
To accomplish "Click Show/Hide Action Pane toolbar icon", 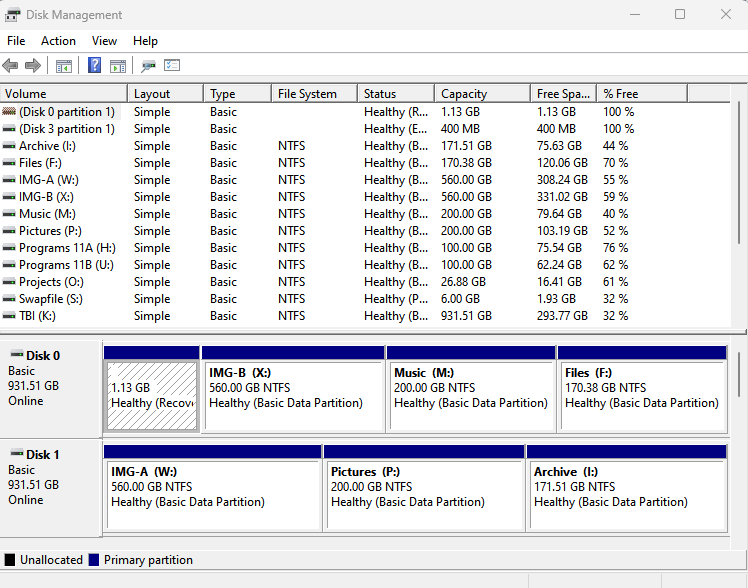I will [118, 66].
